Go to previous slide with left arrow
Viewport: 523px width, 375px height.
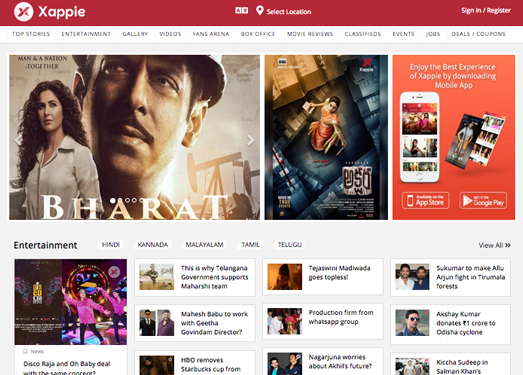tap(18, 140)
